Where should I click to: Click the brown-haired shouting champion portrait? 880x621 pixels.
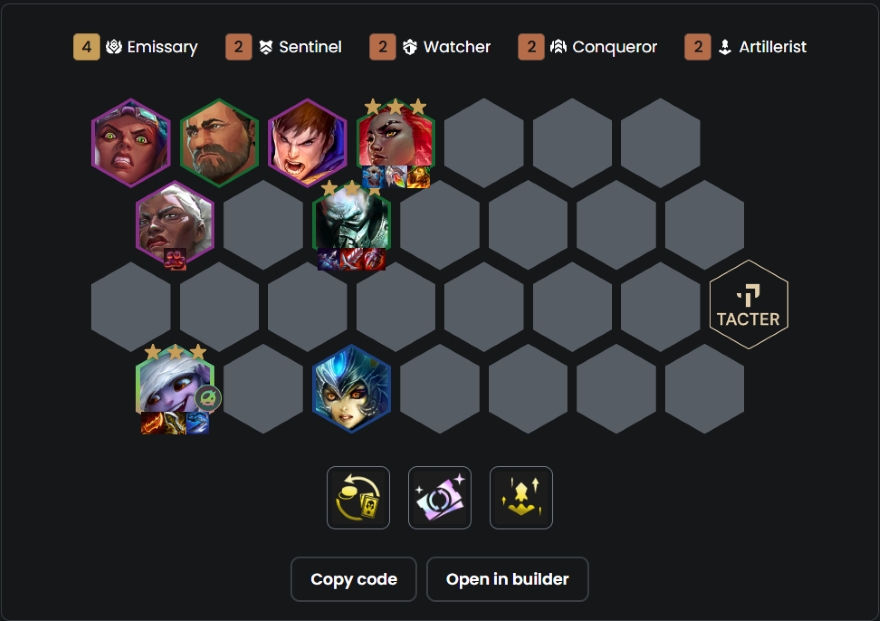308,142
